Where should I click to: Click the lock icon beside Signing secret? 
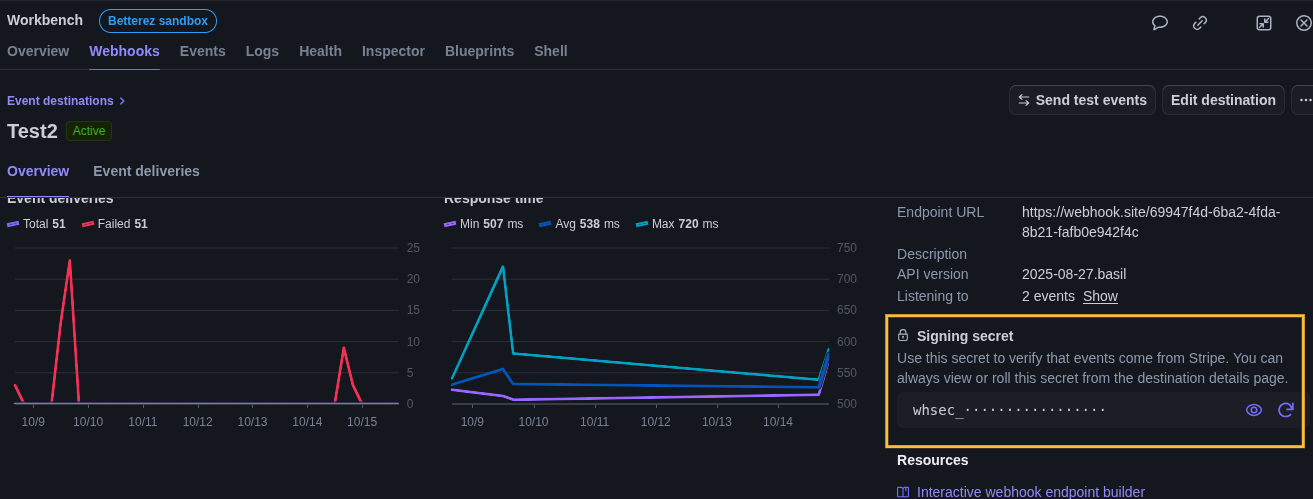(x=903, y=336)
